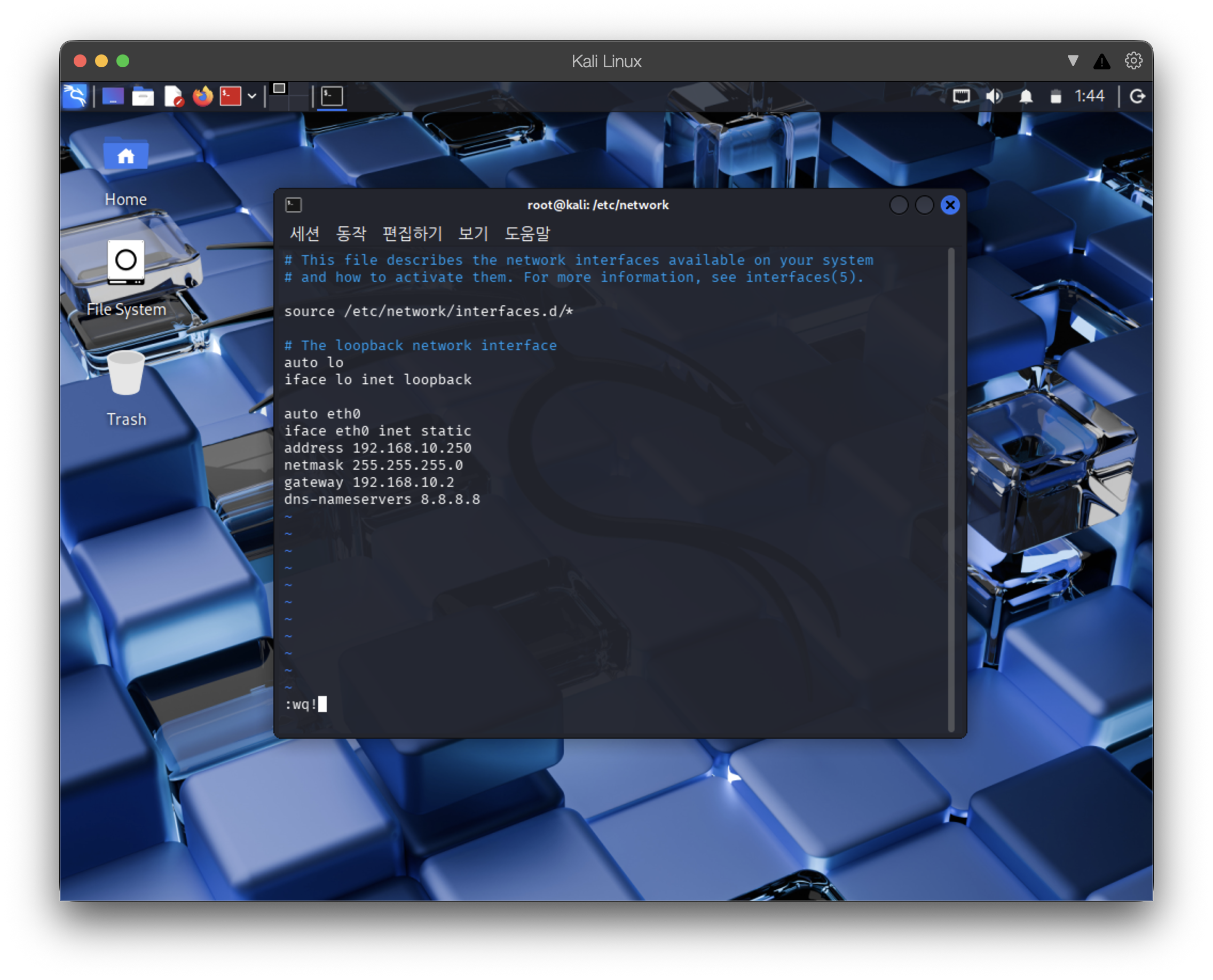Open the network display tray icon

point(961,96)
